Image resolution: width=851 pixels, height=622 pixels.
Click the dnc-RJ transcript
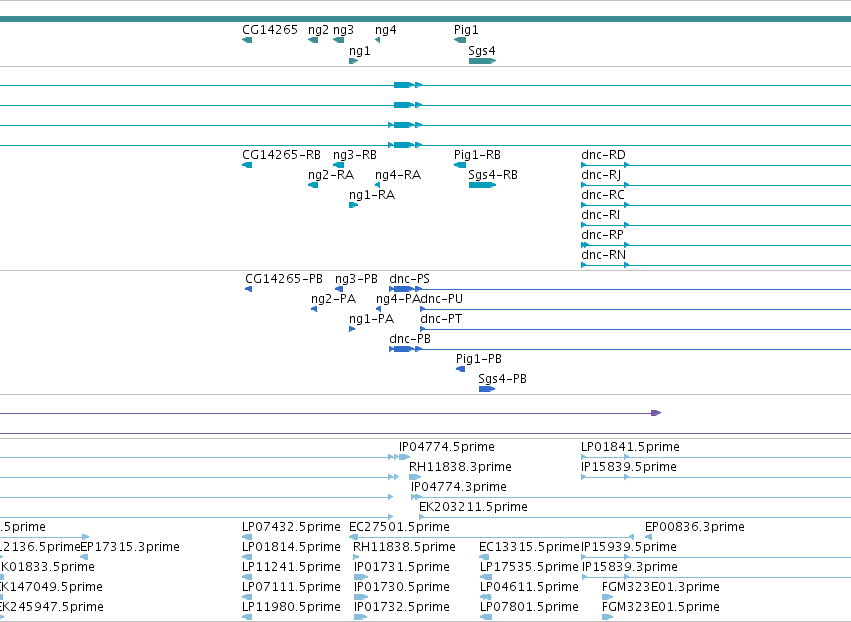pos(601,175)
